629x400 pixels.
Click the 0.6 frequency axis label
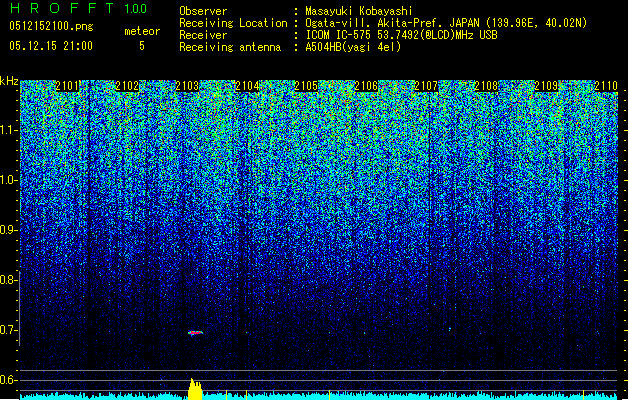pos(8,380)
